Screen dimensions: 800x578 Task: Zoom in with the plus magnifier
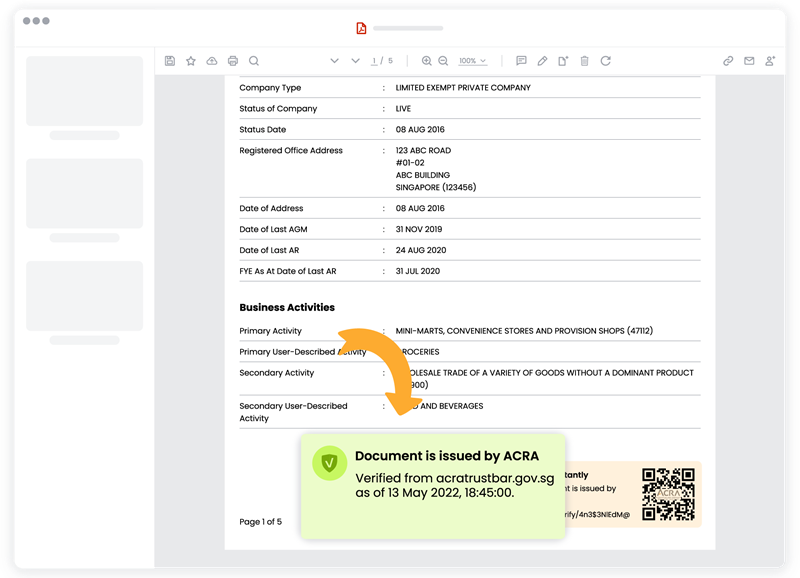point(427,61)
